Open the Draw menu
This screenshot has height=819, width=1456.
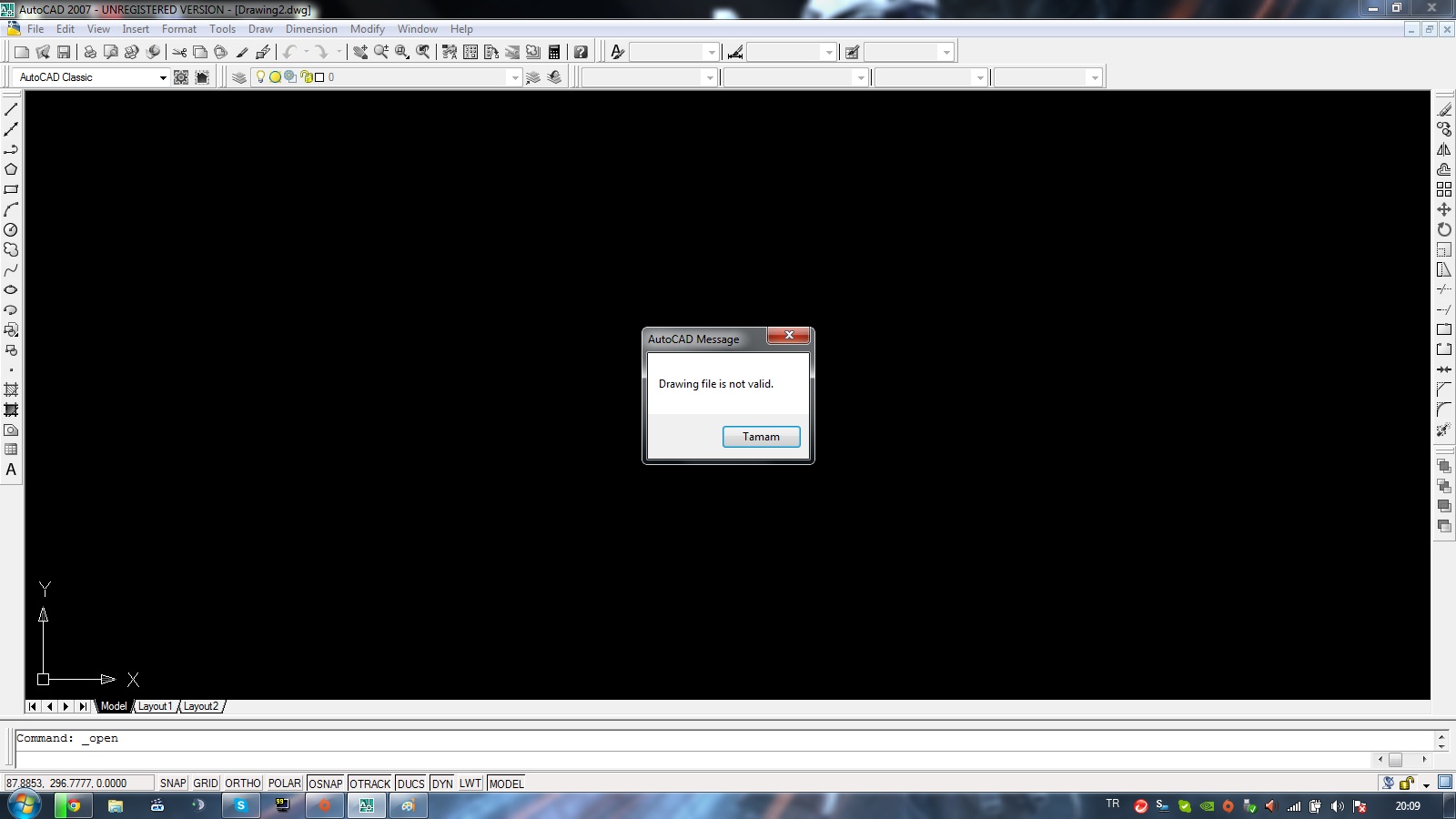click(260, 29)
